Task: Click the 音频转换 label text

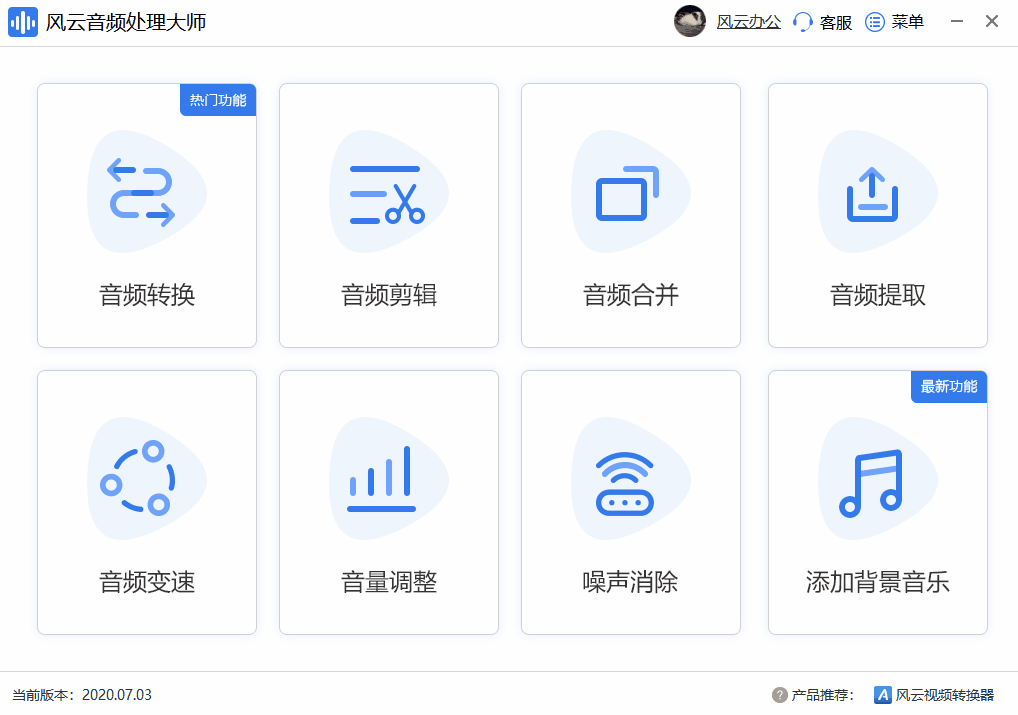Action: 147,295
